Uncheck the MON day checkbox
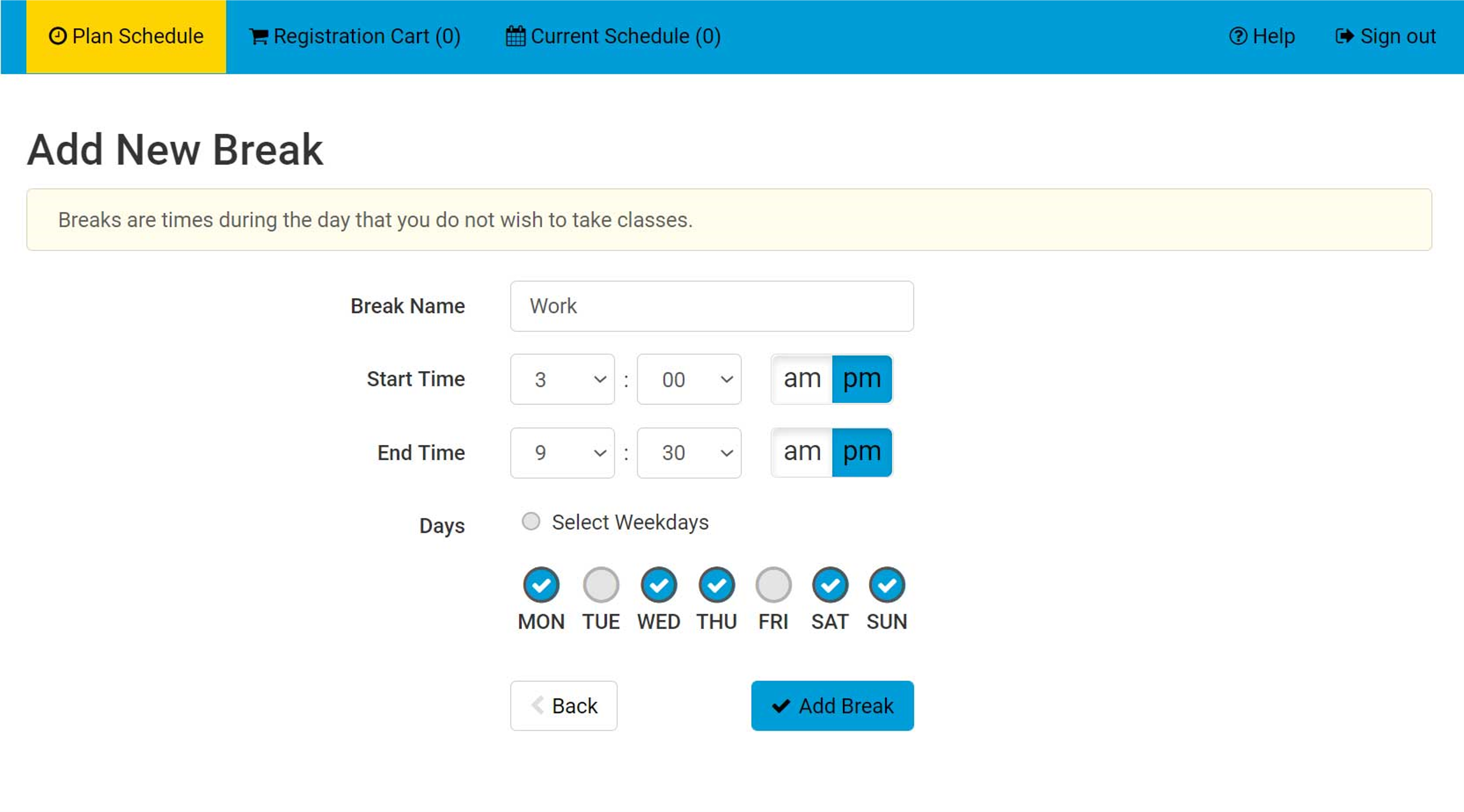This screenshot has height=812, width=1464. pyautogui.click(x=541, y=585)
